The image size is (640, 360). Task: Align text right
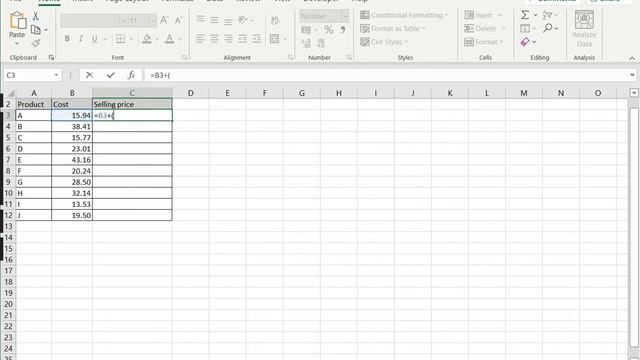coord(228,39)
